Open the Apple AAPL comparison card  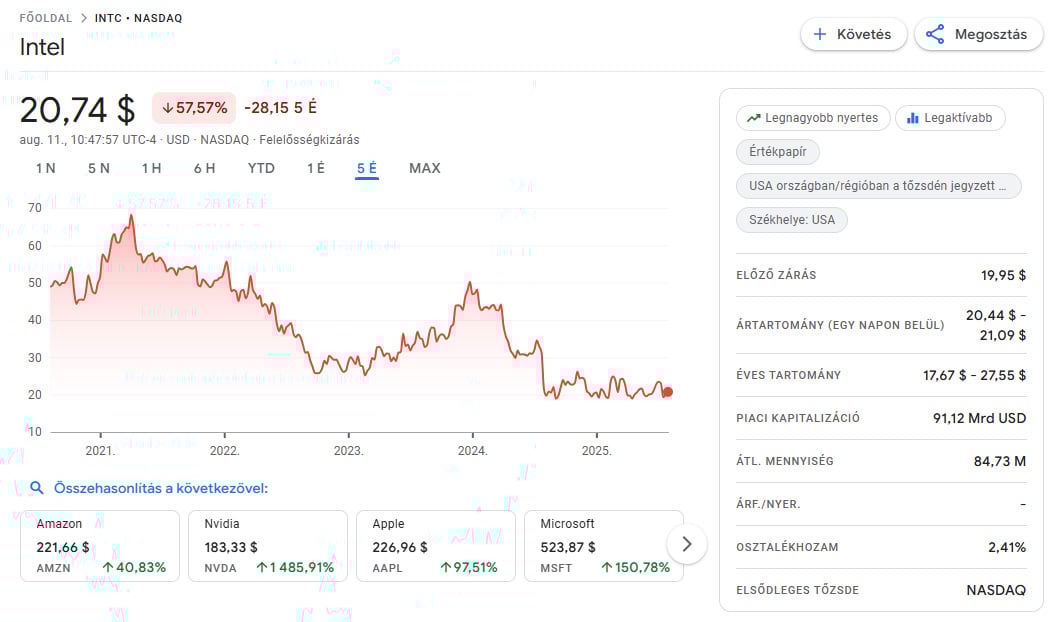(436, 546)
